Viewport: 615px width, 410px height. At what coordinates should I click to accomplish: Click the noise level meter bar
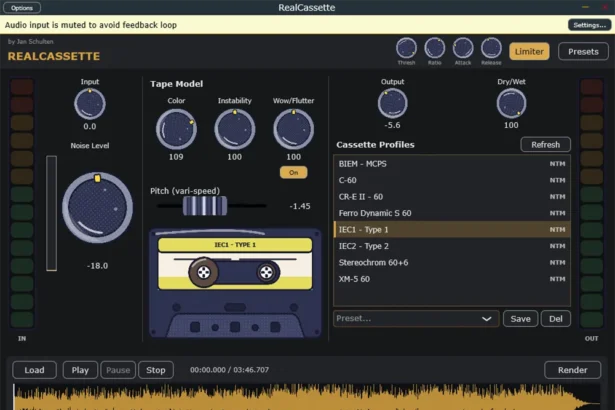pyautogui.click(x=51, y=213)
